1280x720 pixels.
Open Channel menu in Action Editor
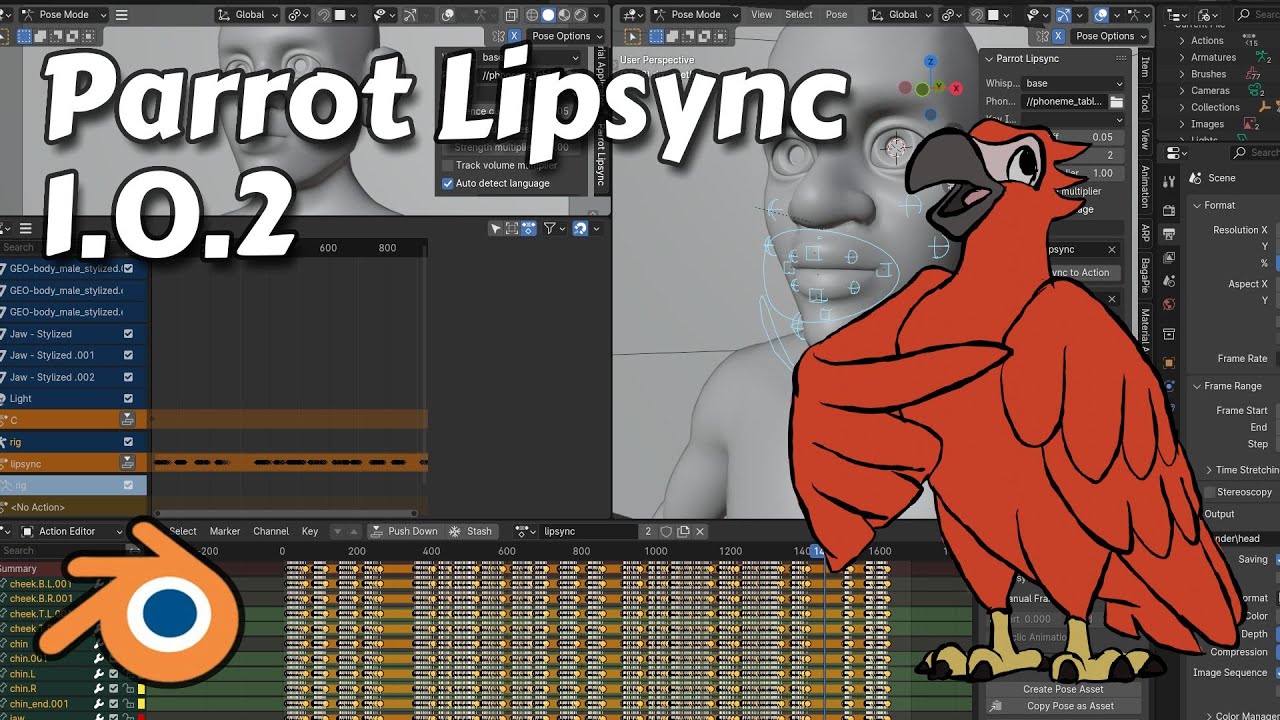pyautogui.click(x=271, y=531)
